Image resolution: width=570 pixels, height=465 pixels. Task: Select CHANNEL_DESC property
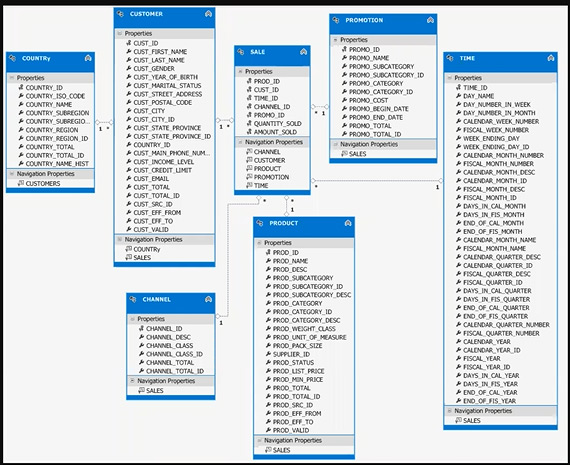pyautogui.click(x=168, y=337)
